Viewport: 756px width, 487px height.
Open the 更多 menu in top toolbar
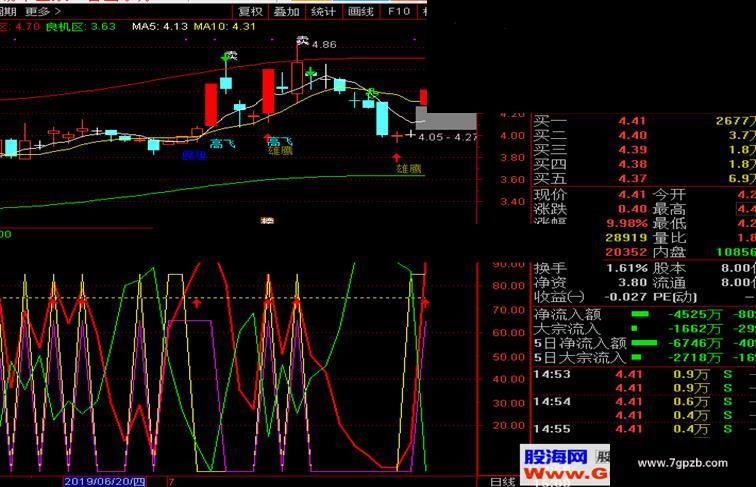click(x=43, y=11)
